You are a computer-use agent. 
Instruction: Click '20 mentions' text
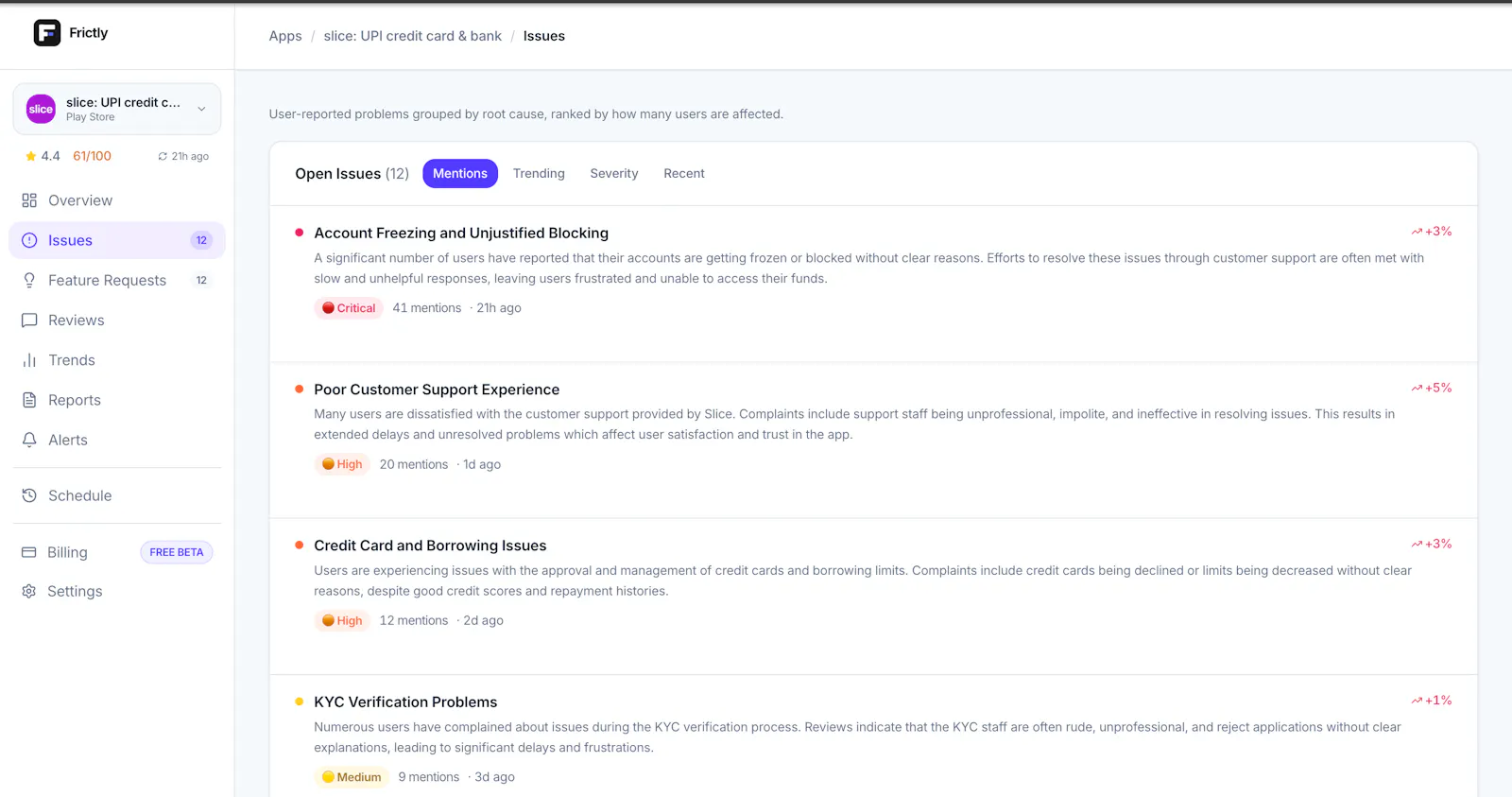tap(414, 464)
